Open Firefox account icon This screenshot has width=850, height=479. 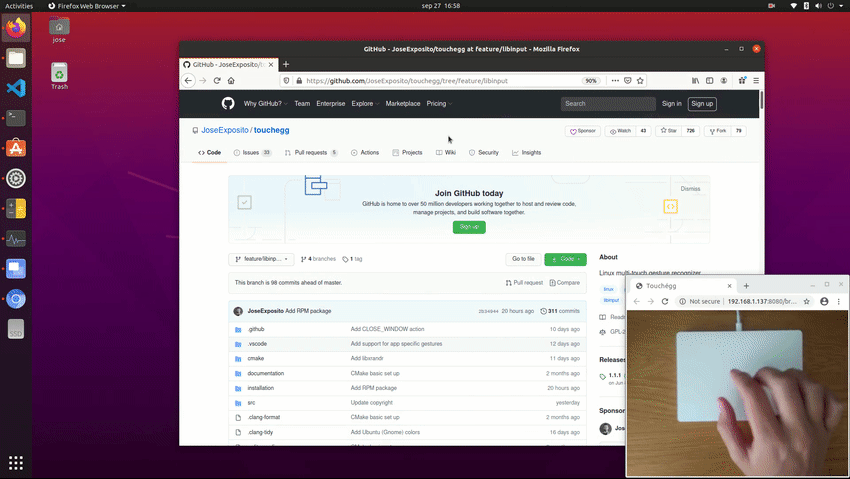point(724,81)
